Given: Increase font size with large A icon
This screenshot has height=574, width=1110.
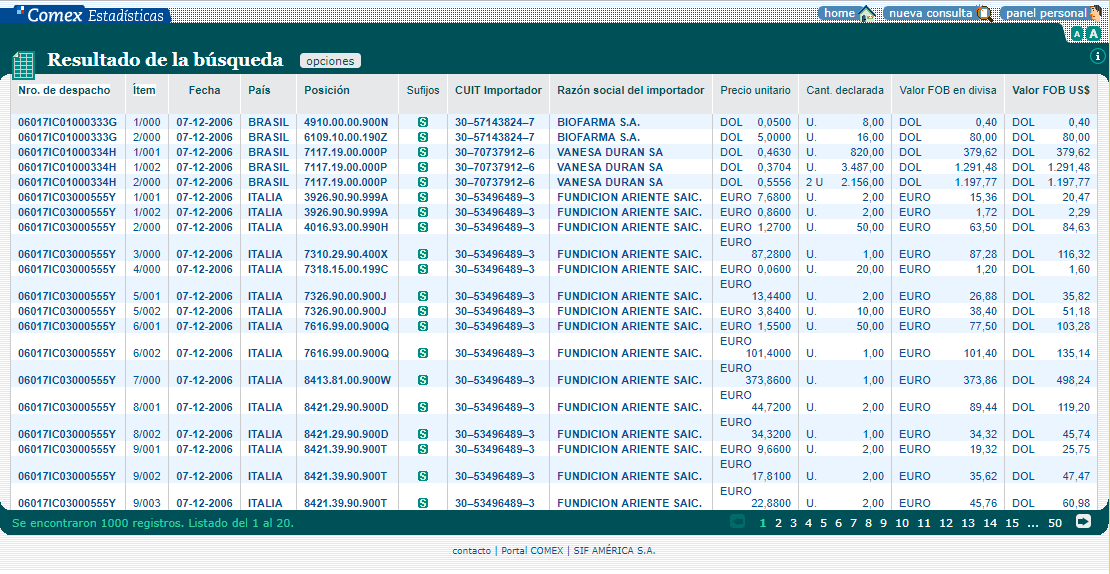Looking at the screenshot, I should click(x=1093, y=33).
